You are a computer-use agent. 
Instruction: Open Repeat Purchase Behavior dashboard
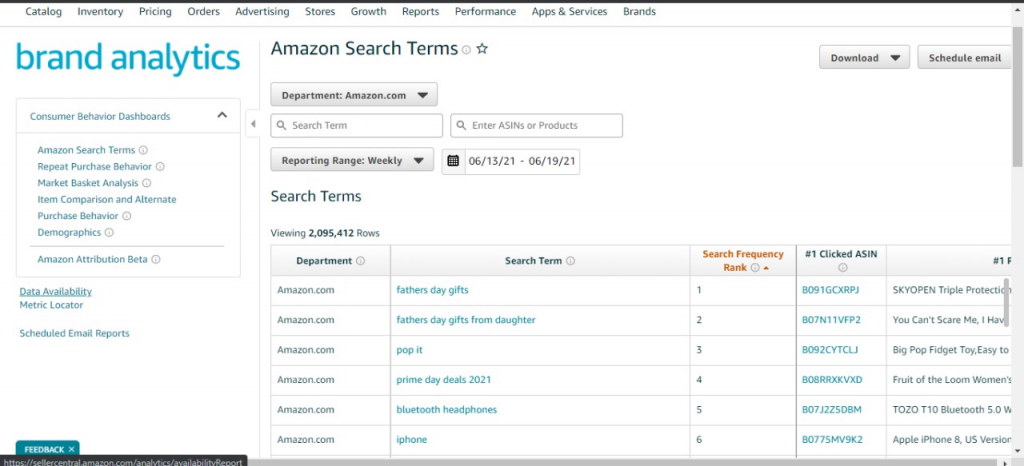point(95,166)
